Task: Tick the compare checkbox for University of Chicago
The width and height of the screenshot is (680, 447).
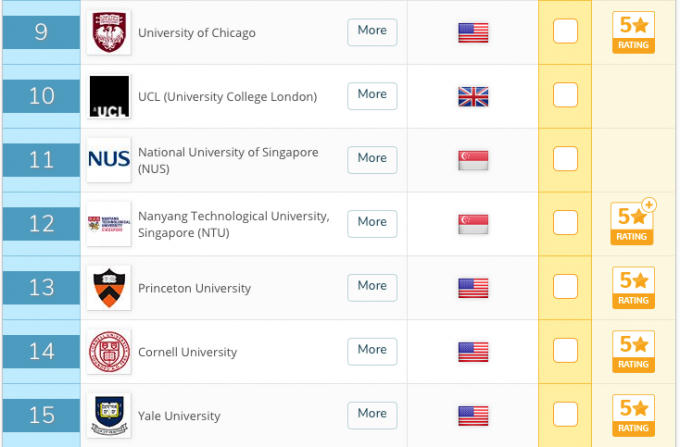Action: point(565,32)
